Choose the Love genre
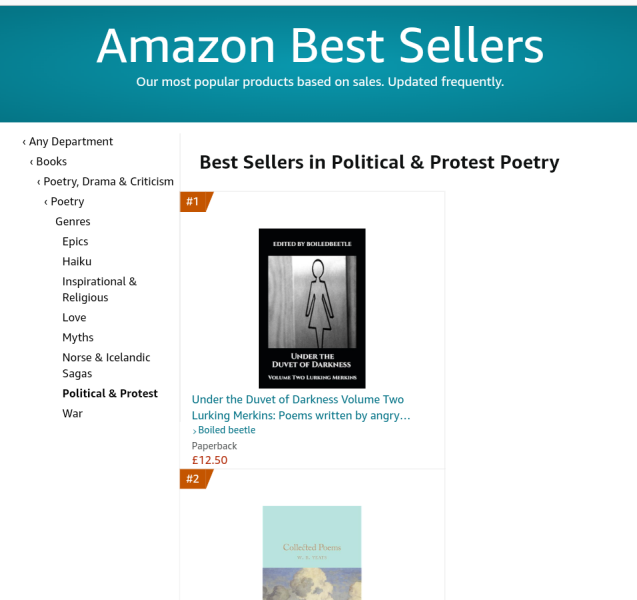The height and width of the screenshot is (600, 637). [74, 318]
